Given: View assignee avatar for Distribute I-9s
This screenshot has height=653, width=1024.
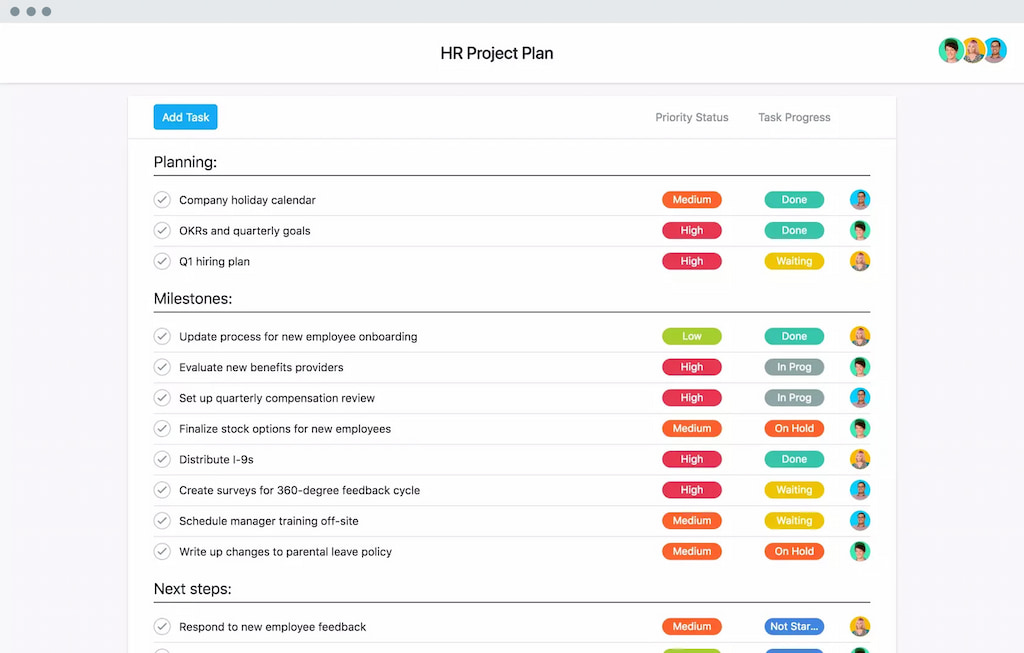Looking at the screenshot, I should pyautogui.click(x=860, y=459).
